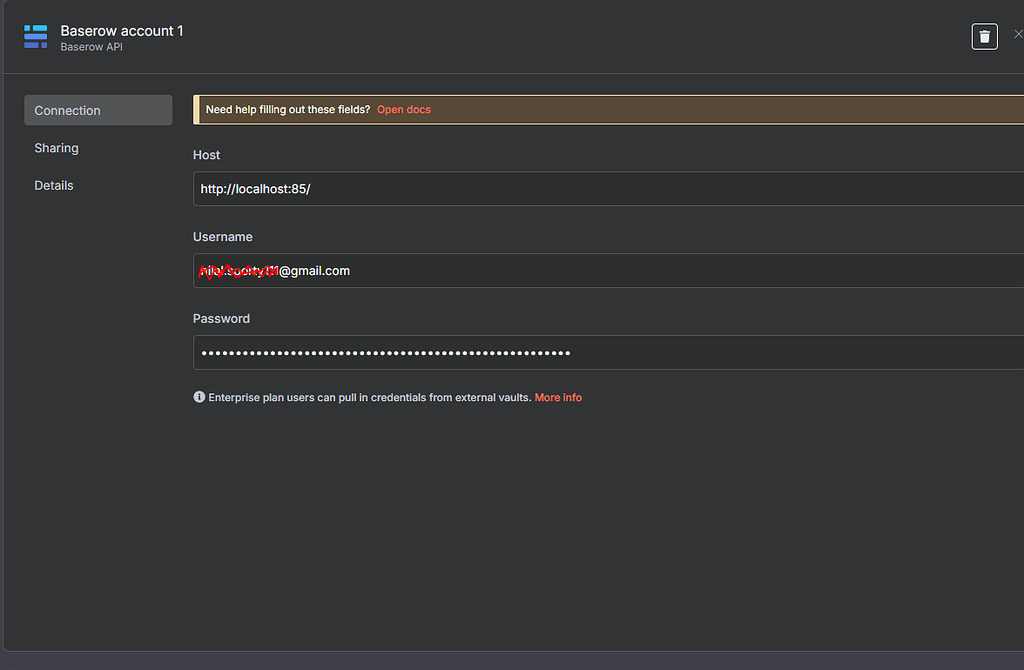This screenshot has height=670, width=1024.
Task: Click into the Username email field
Action: [600, 271]
